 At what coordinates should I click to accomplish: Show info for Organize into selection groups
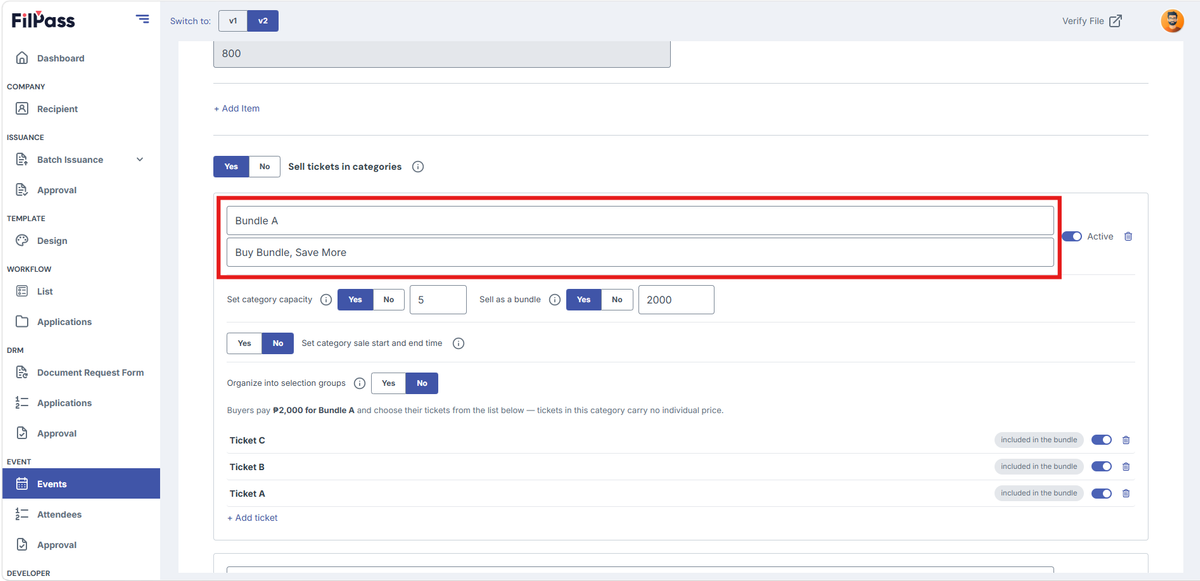[360, 383]
